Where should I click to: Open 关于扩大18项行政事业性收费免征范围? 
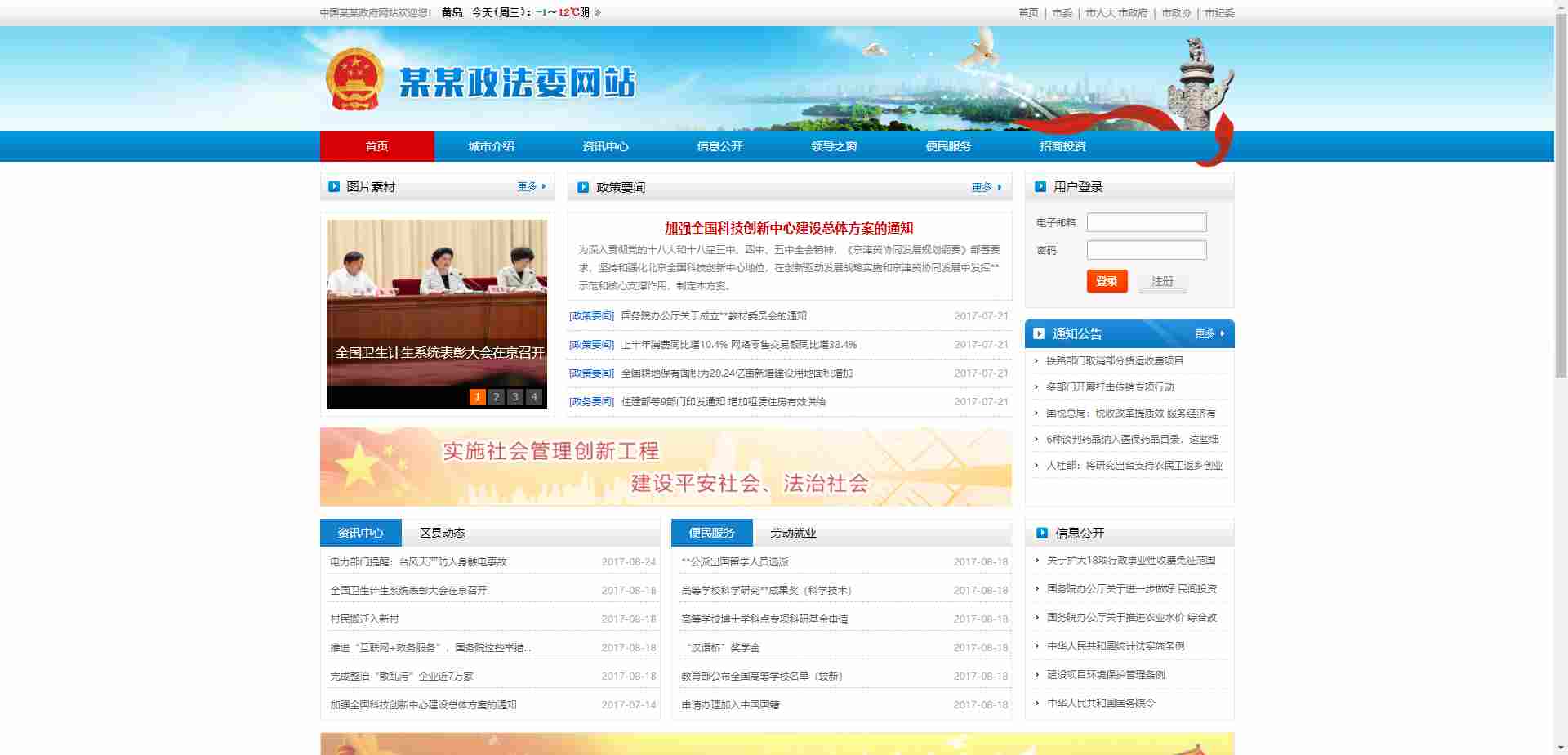coord(1131,561)
